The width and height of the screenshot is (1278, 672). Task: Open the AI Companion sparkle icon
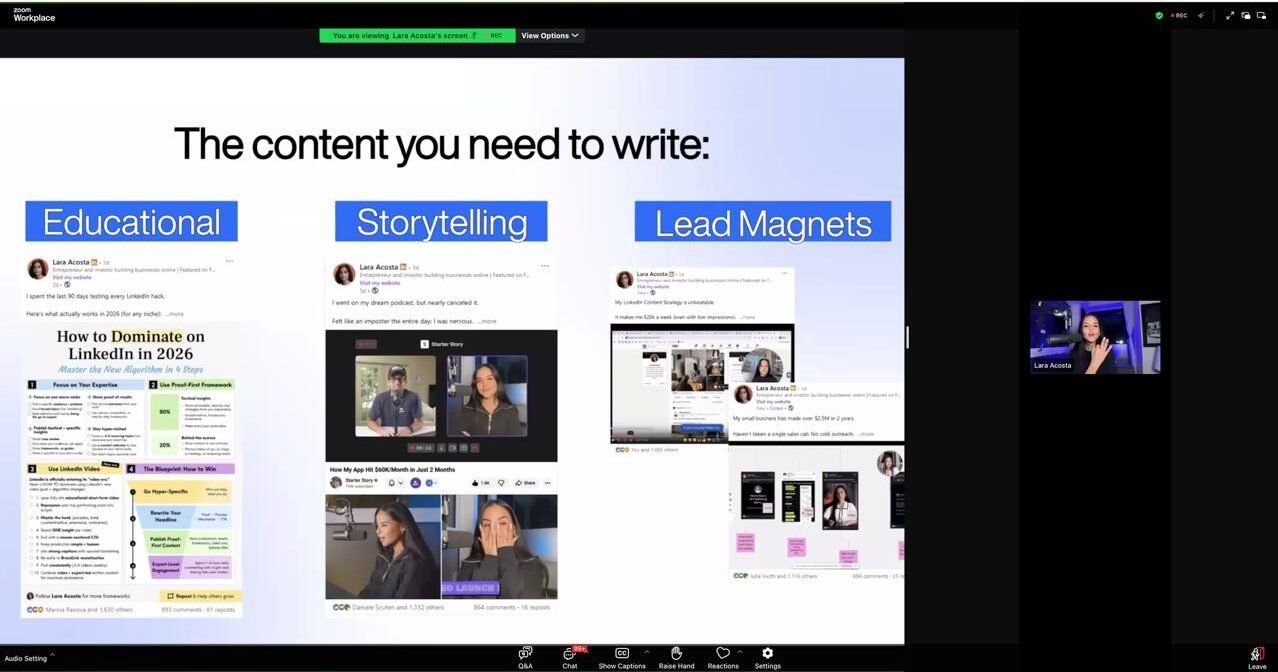1201,15
